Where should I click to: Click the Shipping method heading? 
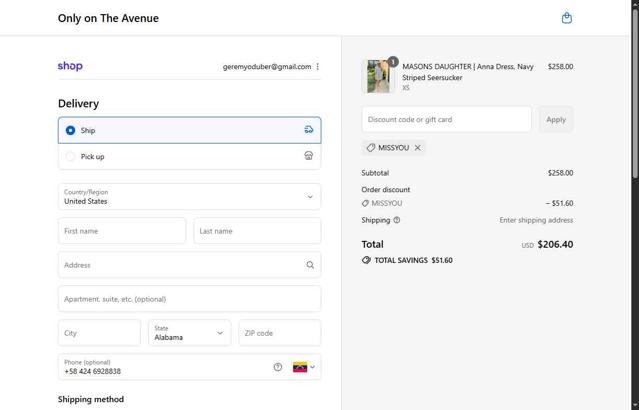pos(91,399)
